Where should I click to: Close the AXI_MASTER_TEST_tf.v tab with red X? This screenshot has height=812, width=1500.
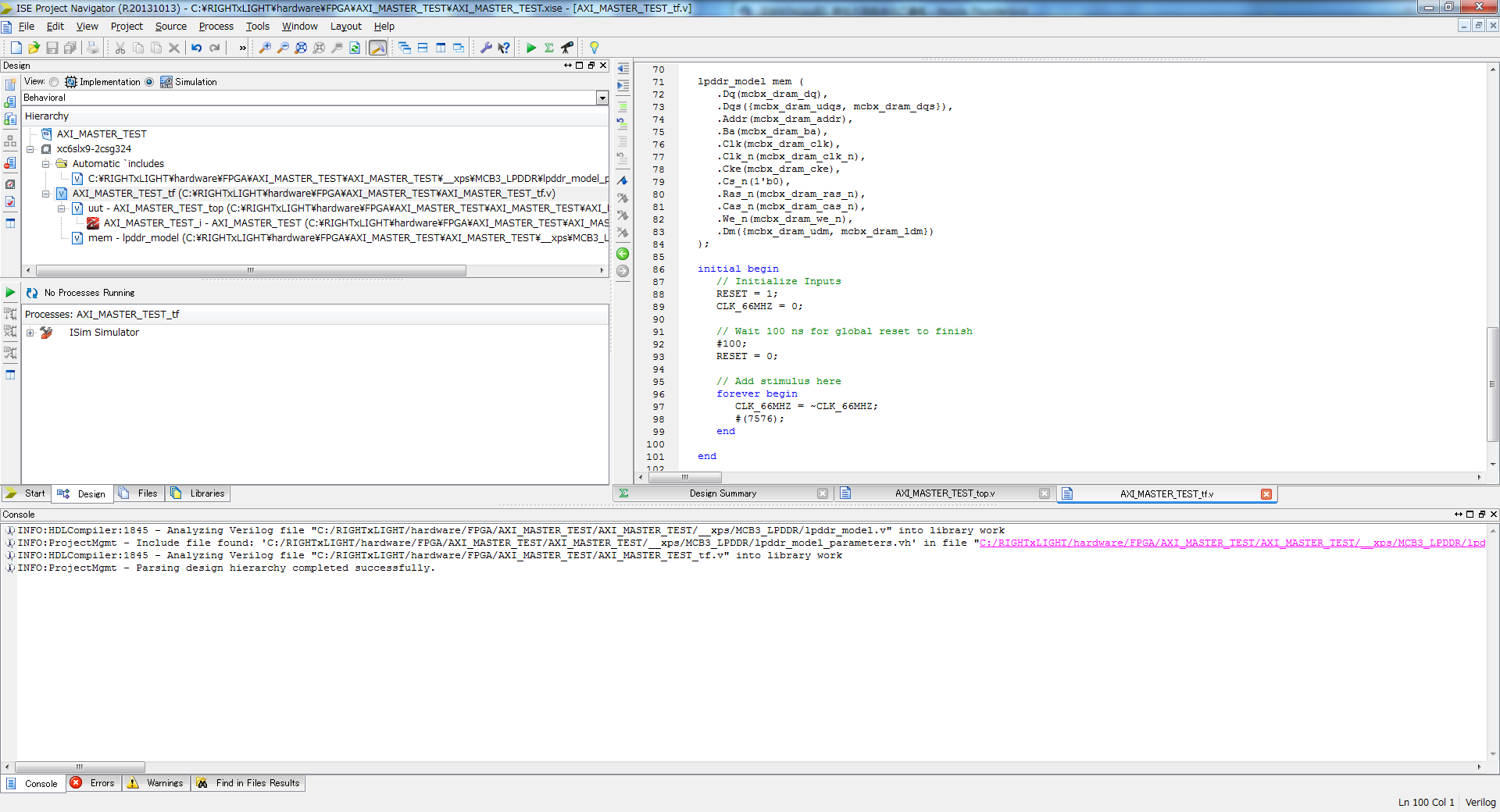(1266, 494)
